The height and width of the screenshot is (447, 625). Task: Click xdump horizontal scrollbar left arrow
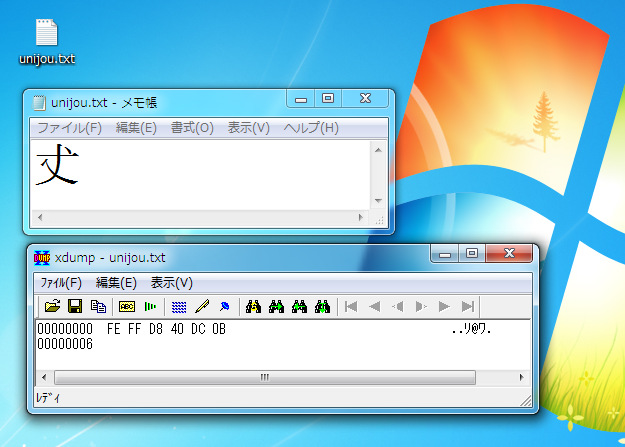[44, 377]
